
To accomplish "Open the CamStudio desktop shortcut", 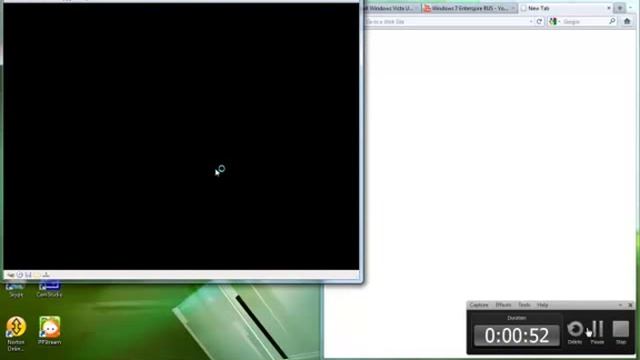I will click(49, 289).
